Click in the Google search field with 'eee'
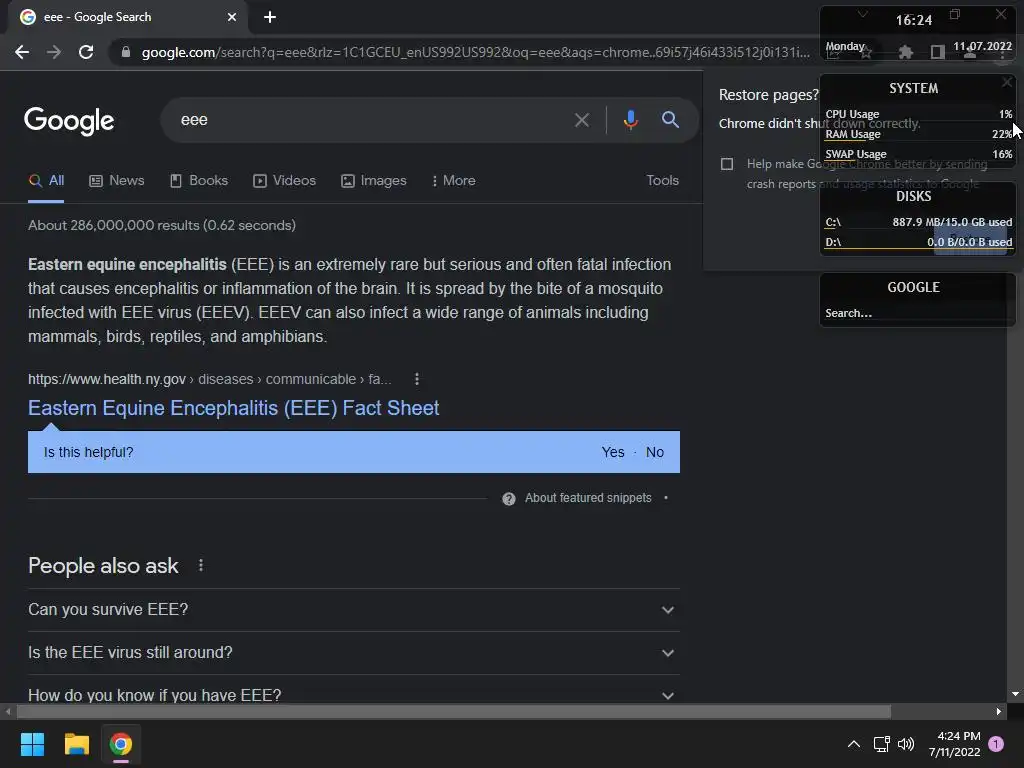The width and height of the screenshot is (1024, 768). click(x=372, y=120)
